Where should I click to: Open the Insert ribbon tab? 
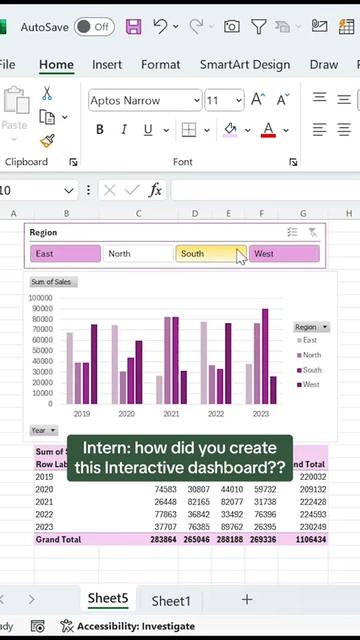pyautogui.click(x=107, y=64)
